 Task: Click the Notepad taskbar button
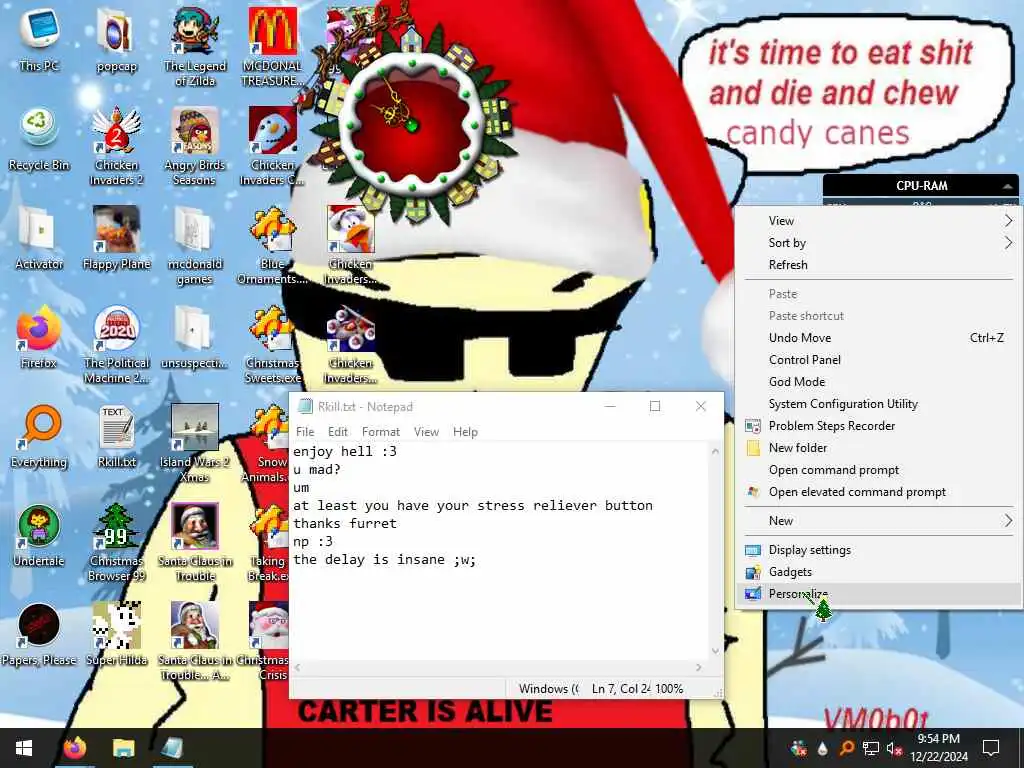171,748
